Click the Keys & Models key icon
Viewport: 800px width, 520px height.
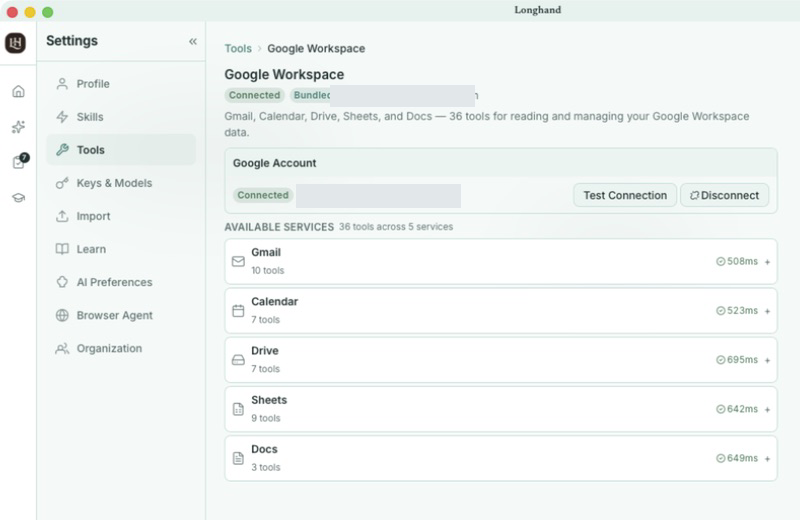[62, 183]
